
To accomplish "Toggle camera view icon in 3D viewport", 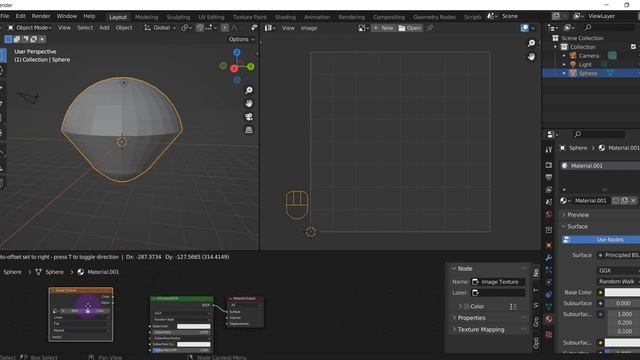I will click(249, 117).
